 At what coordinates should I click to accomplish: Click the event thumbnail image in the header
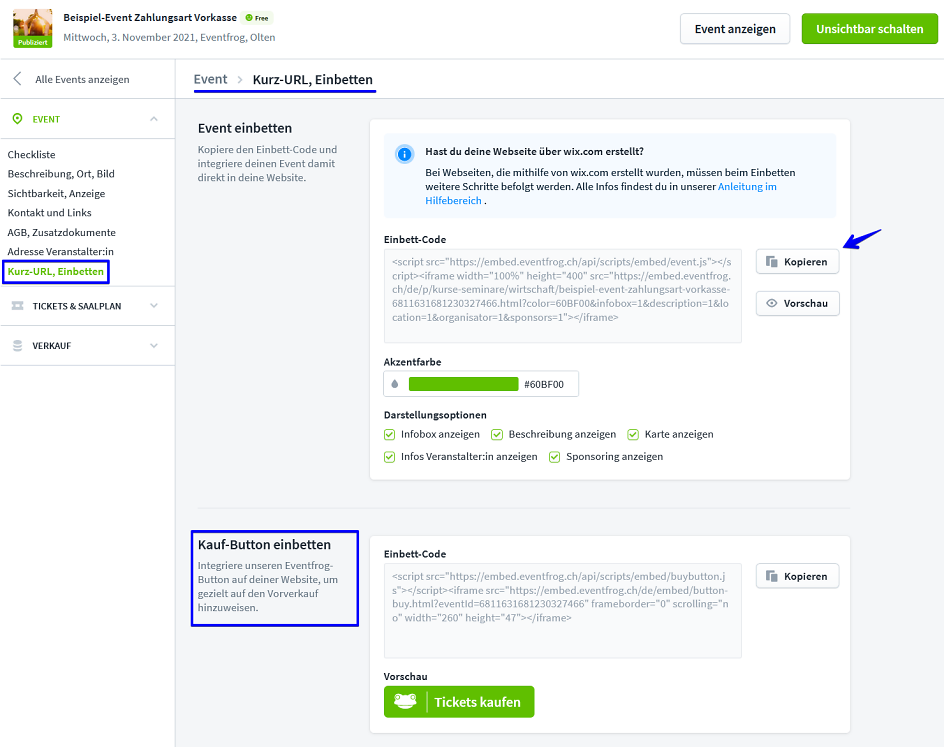32,29
